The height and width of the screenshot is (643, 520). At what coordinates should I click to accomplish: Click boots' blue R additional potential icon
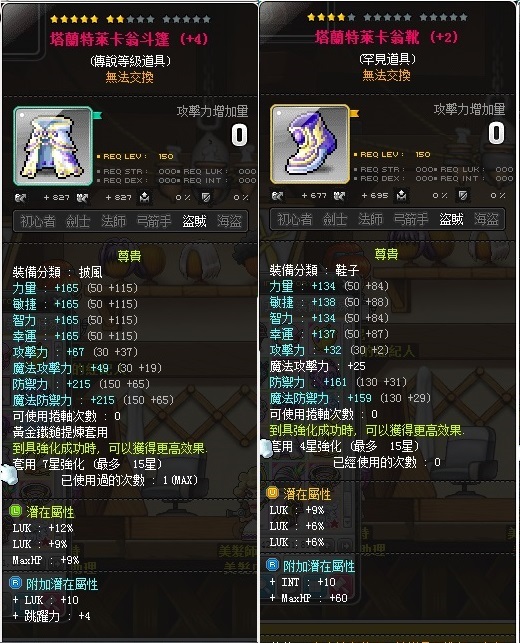pos(272,565)
